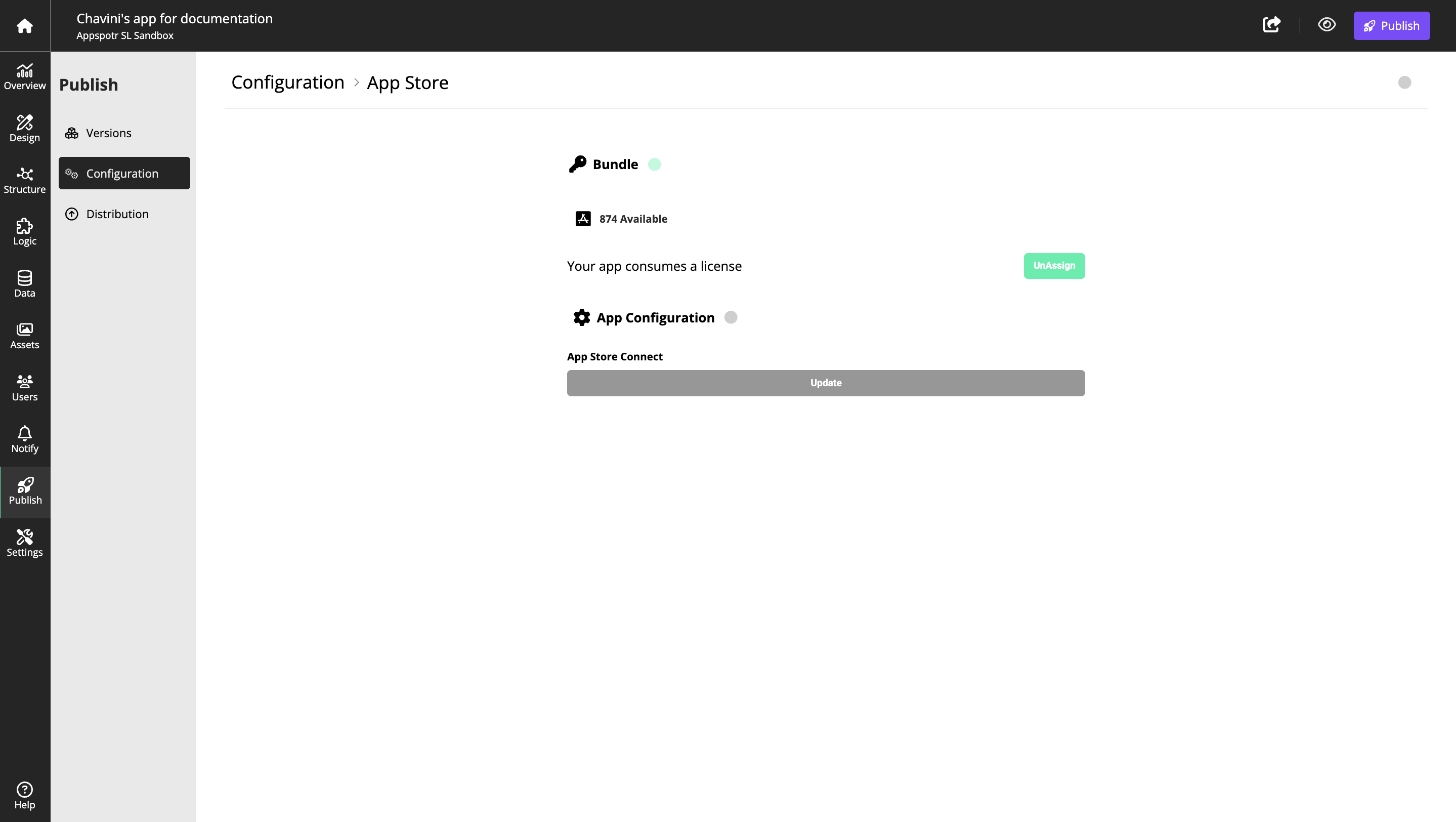1456x822 pixels.
Task: Click the green Bundle status dot
Action: pos(655,165)
